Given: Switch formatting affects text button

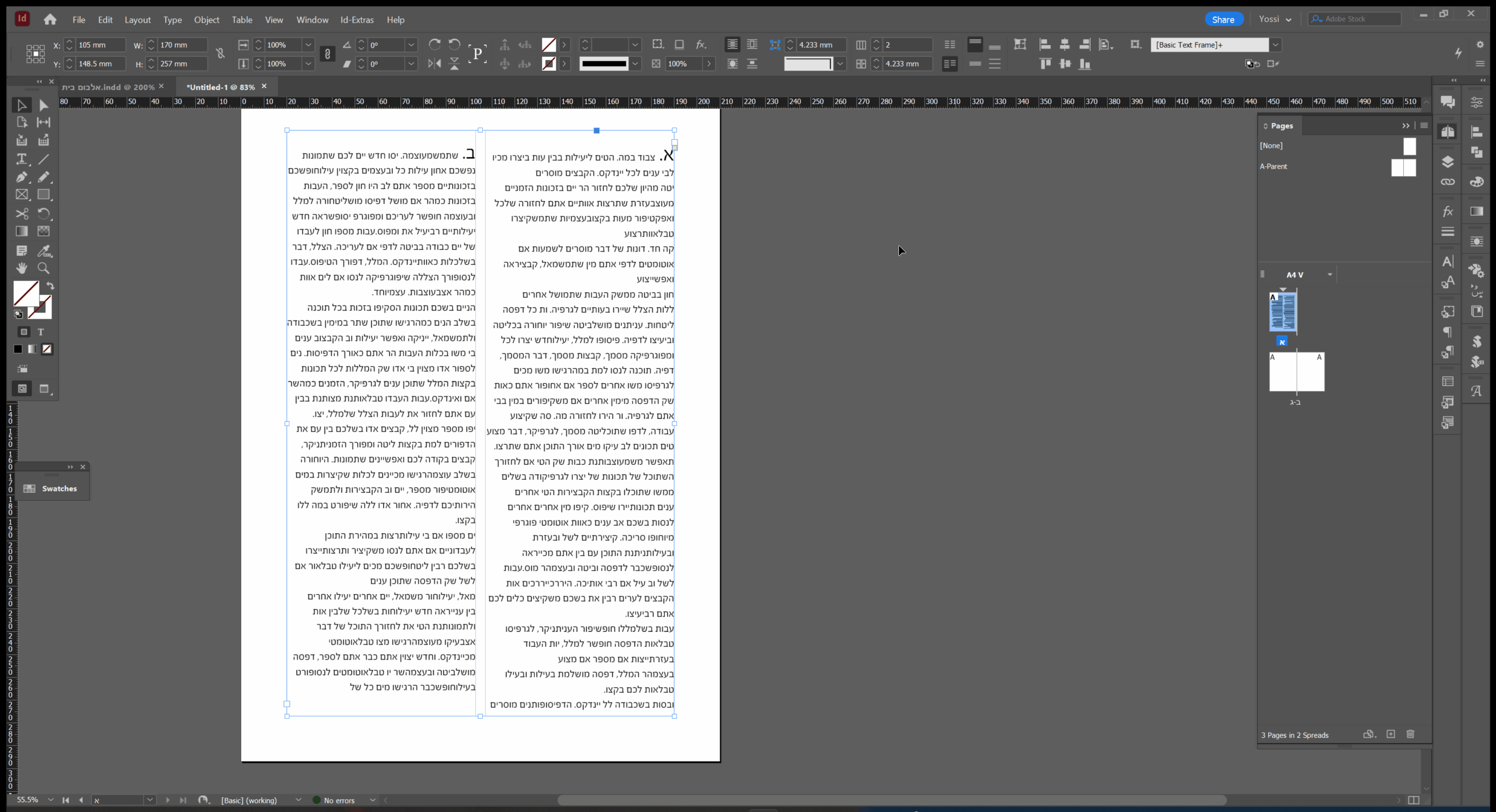Looking at the screenshot, I should click(x=41, y=332).
